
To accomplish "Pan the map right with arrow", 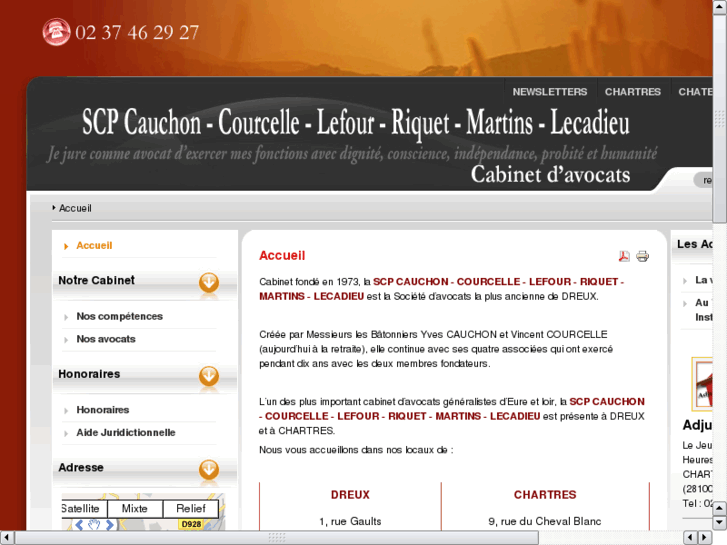I will pos(109,525).
